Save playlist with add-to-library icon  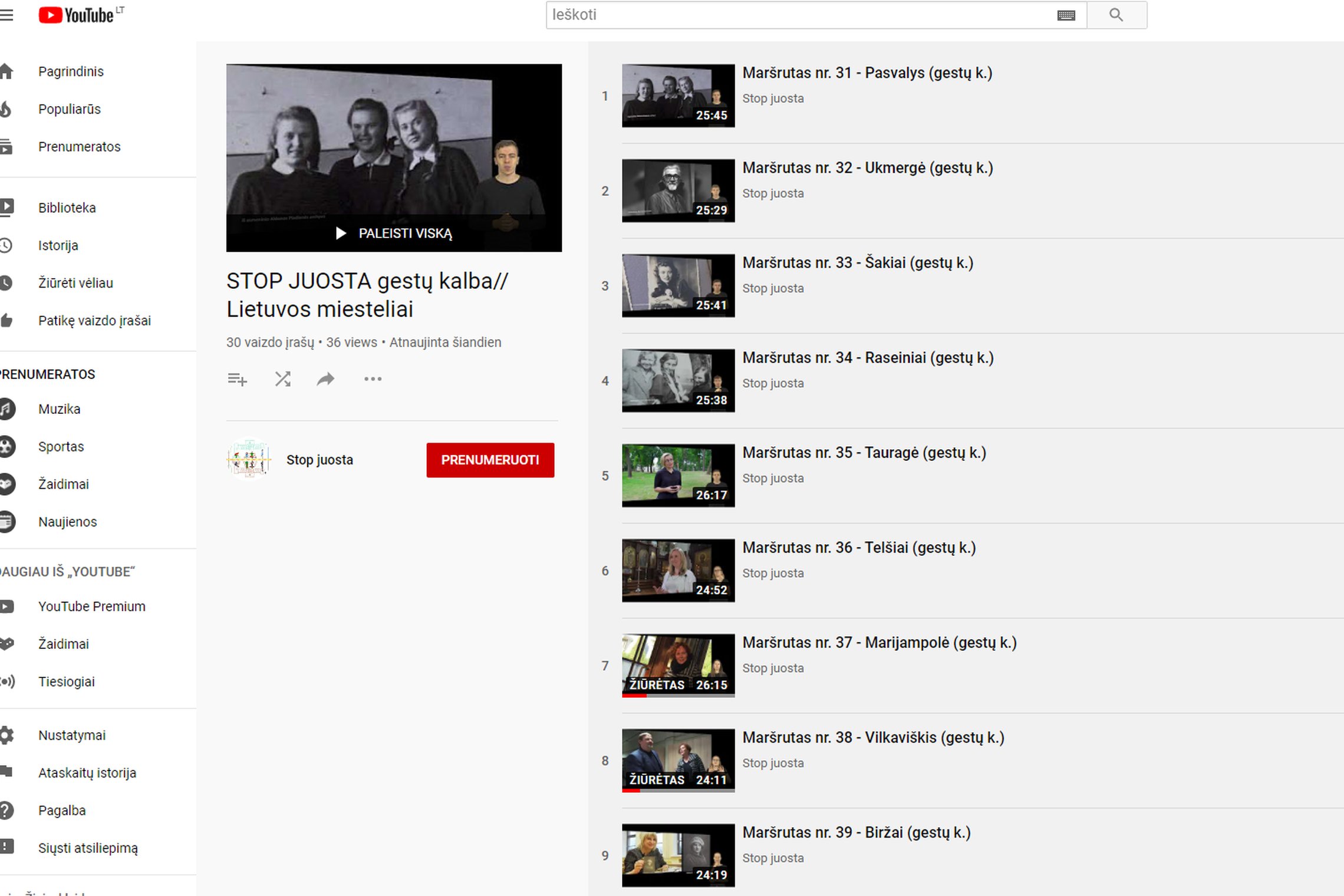point(237,379)
